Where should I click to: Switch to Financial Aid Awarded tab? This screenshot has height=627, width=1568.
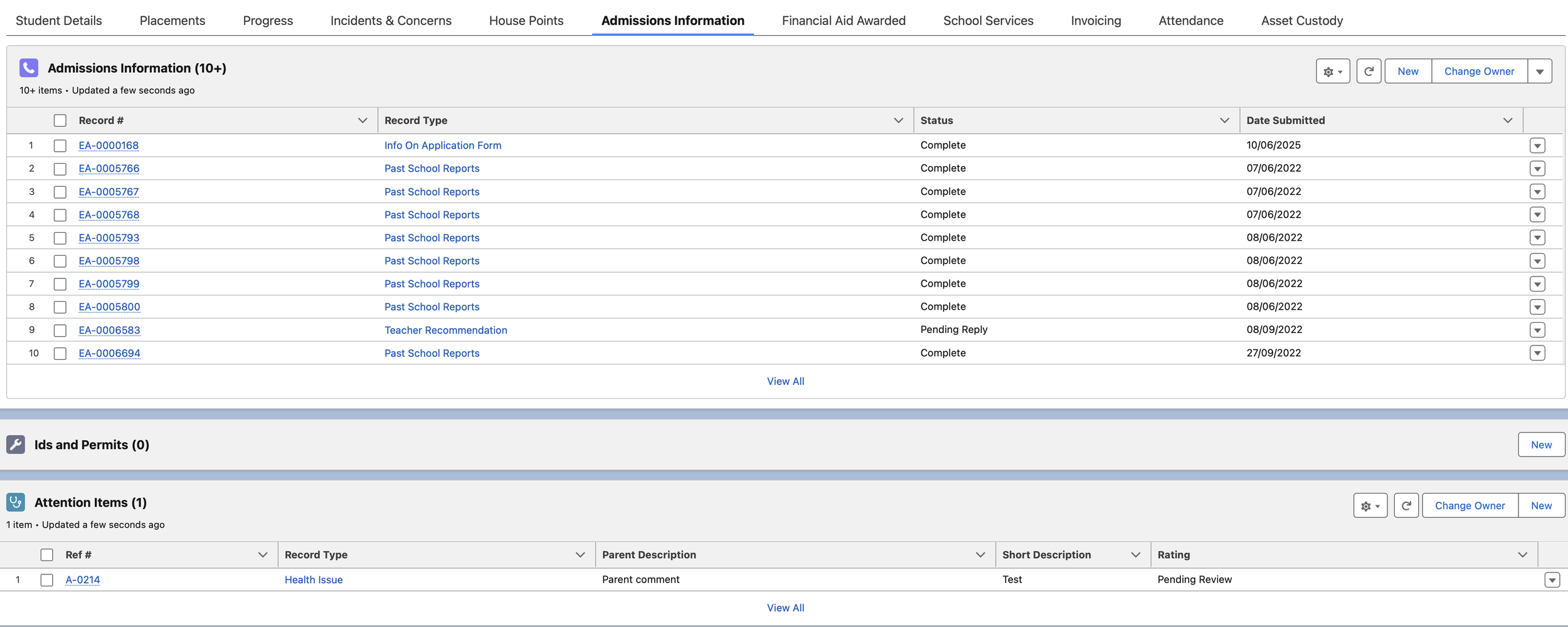[x=844, y=21]
